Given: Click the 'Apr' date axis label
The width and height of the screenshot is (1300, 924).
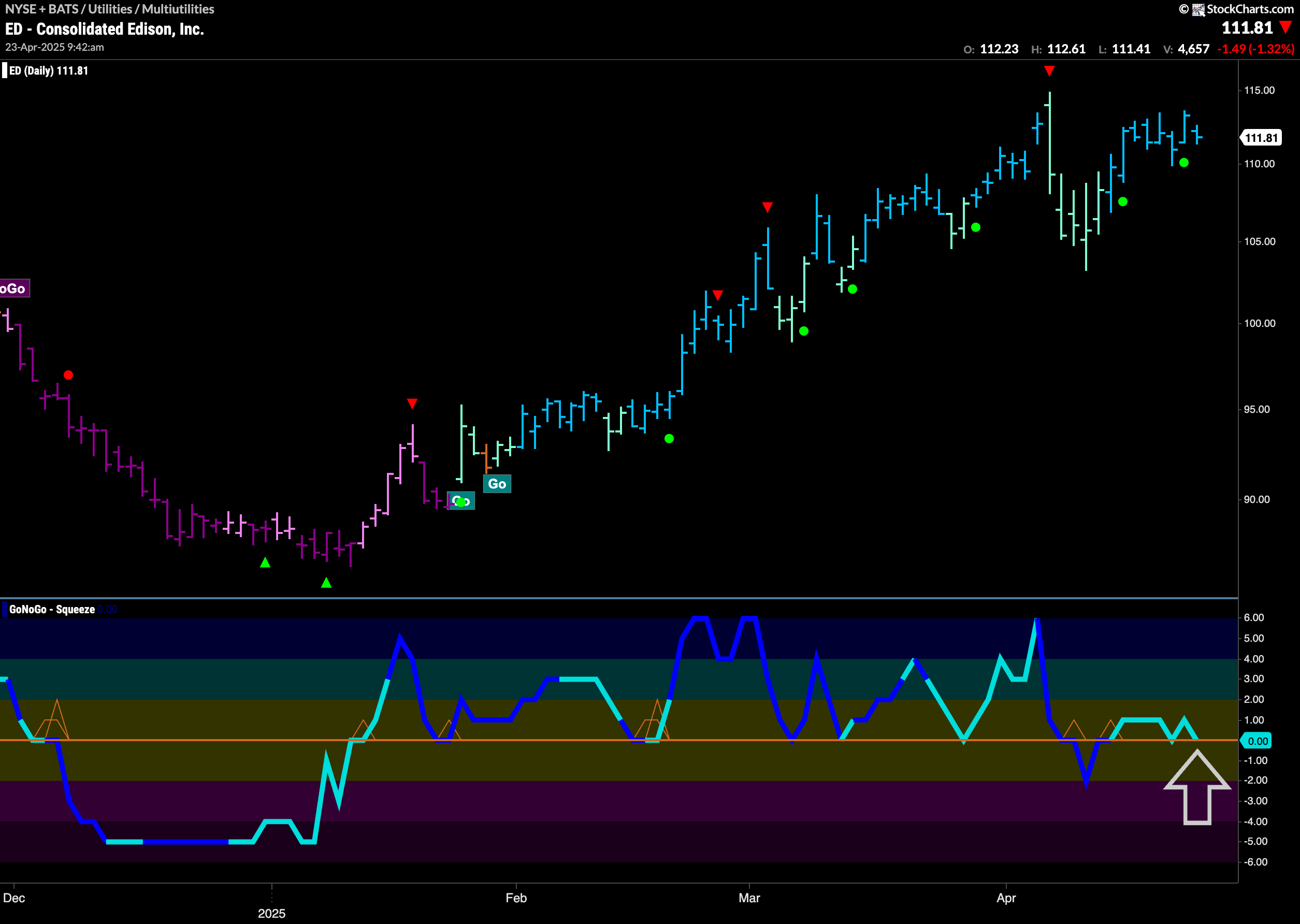Looking at the screenshot, I should (x=1006, y=899).
